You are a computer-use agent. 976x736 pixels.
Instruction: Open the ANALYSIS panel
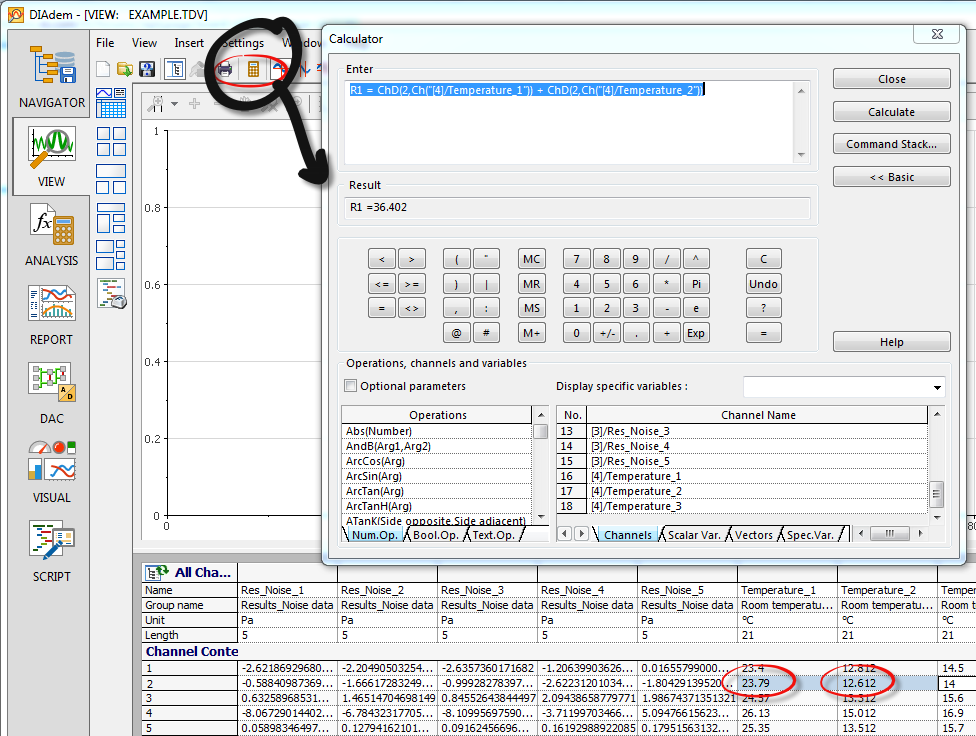coord(52,235)
